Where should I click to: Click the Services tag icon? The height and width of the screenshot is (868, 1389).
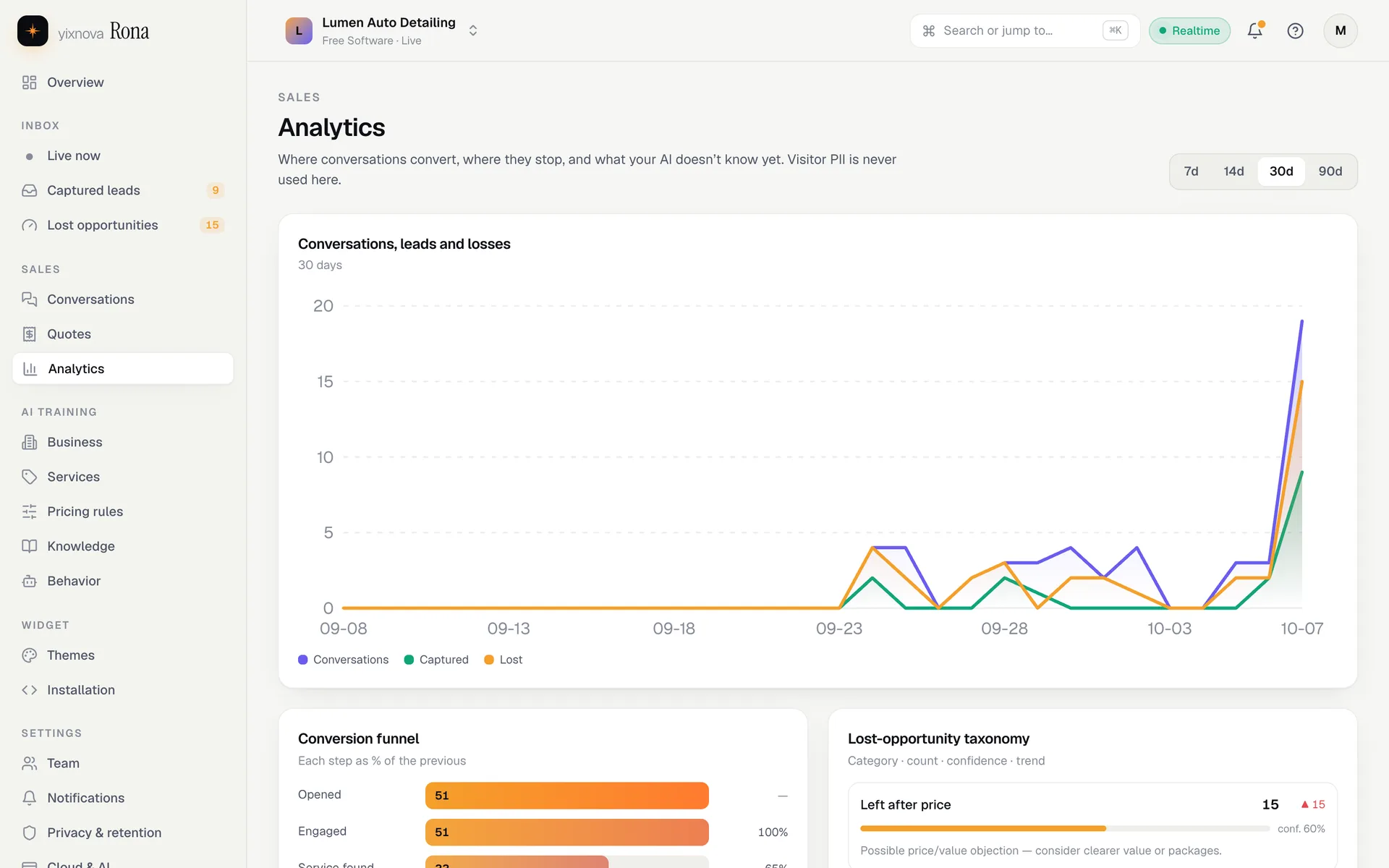pos(29,477)
